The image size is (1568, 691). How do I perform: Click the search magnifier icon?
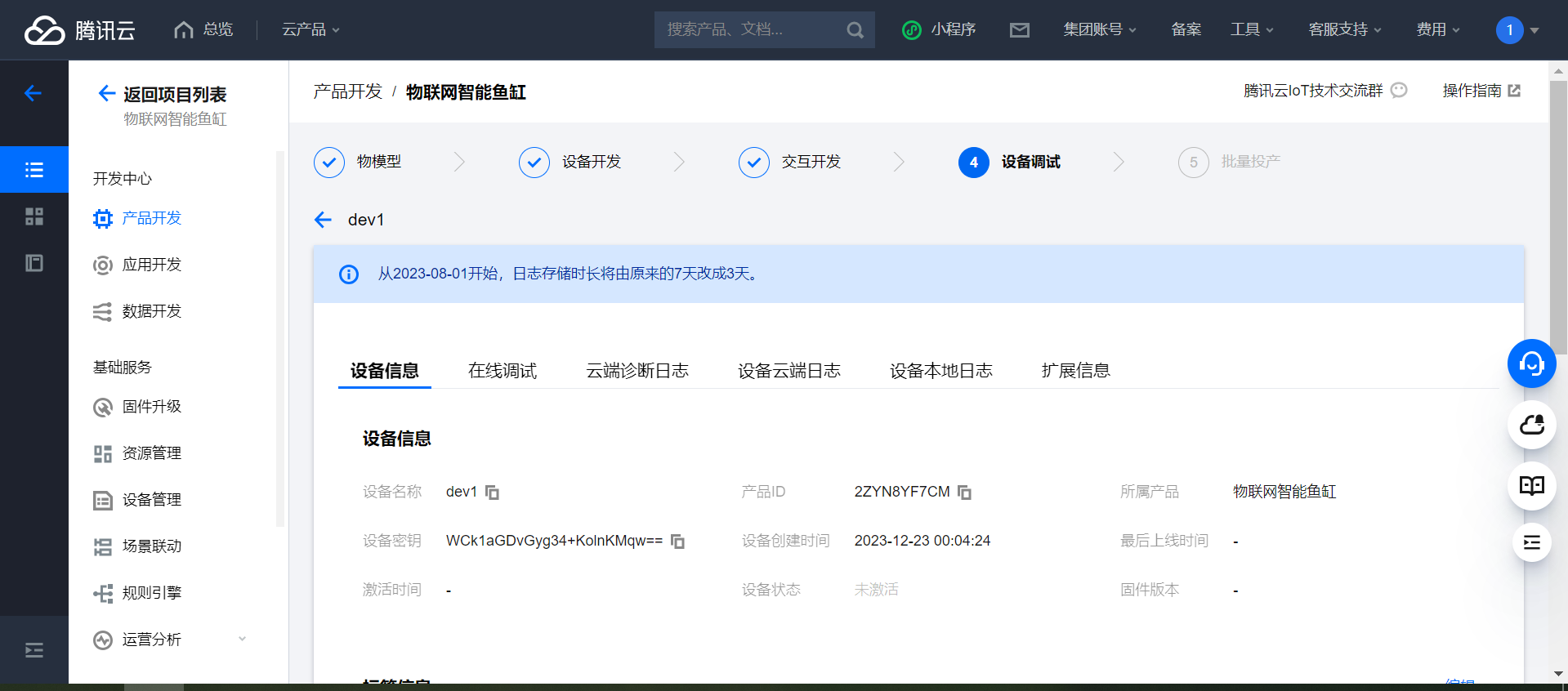click(x=855, y=30)
